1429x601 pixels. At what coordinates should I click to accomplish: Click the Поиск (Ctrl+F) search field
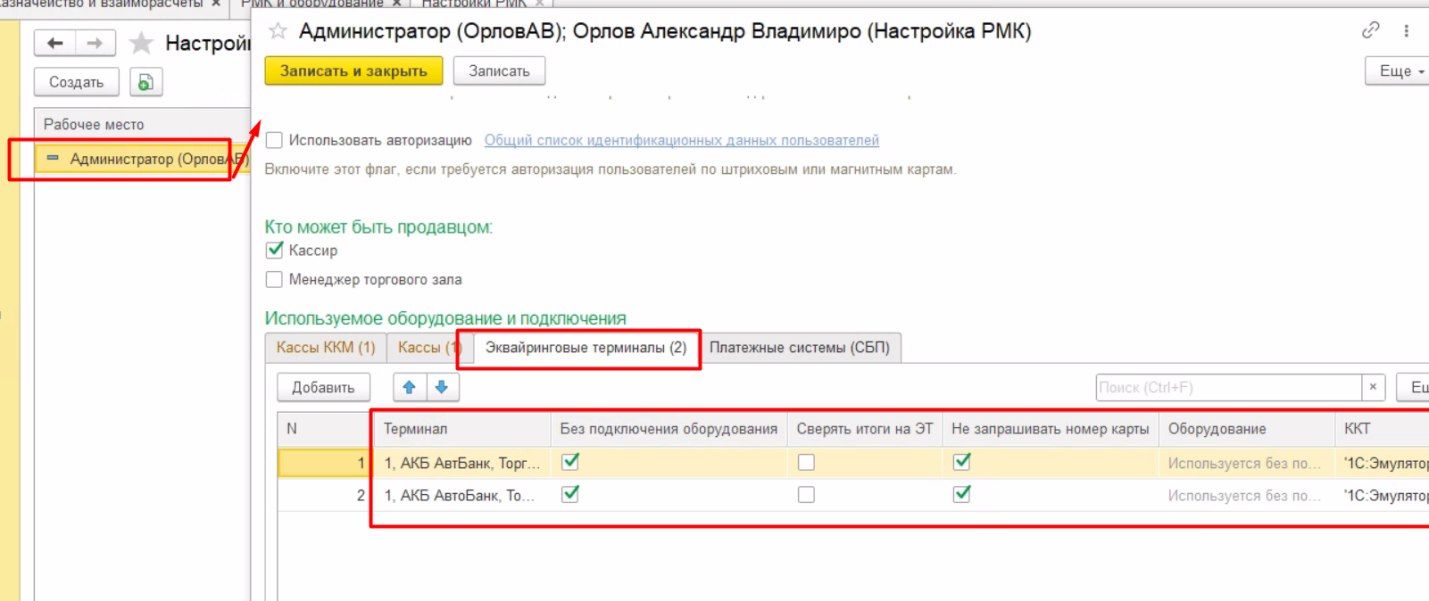coord(1228,387)
